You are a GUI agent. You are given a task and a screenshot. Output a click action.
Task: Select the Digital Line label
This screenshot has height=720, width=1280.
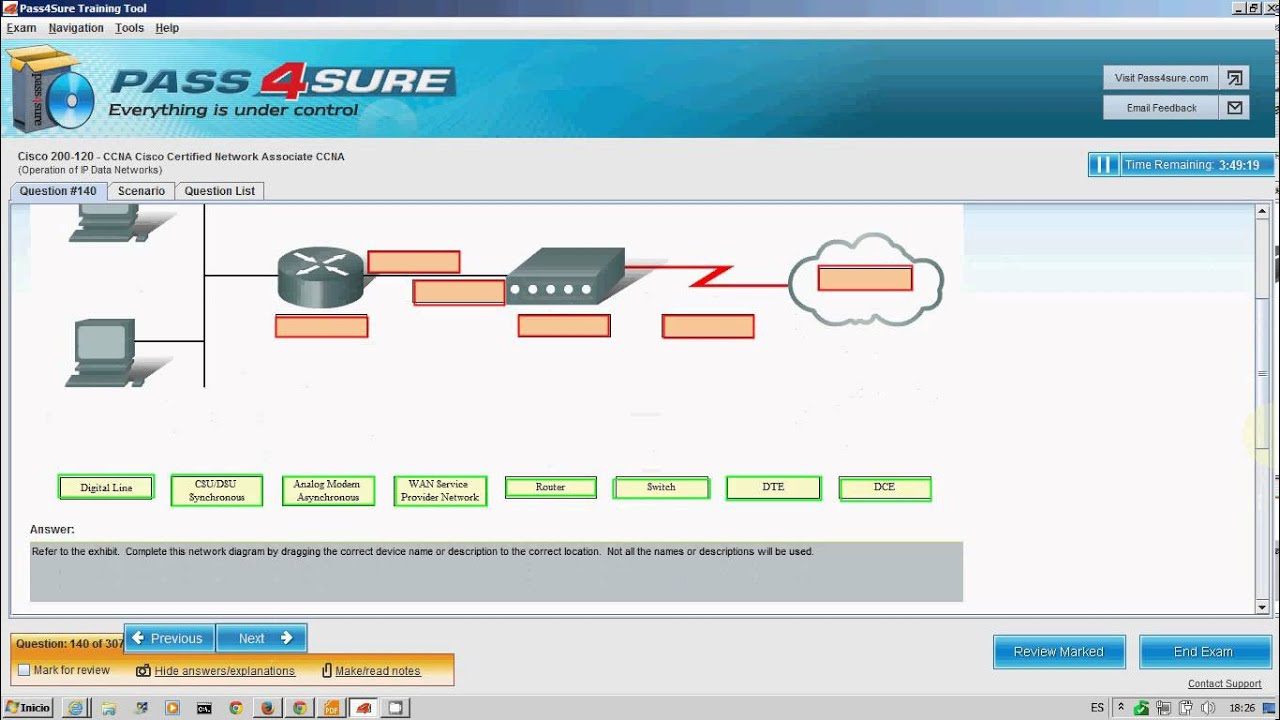point(106,488)
